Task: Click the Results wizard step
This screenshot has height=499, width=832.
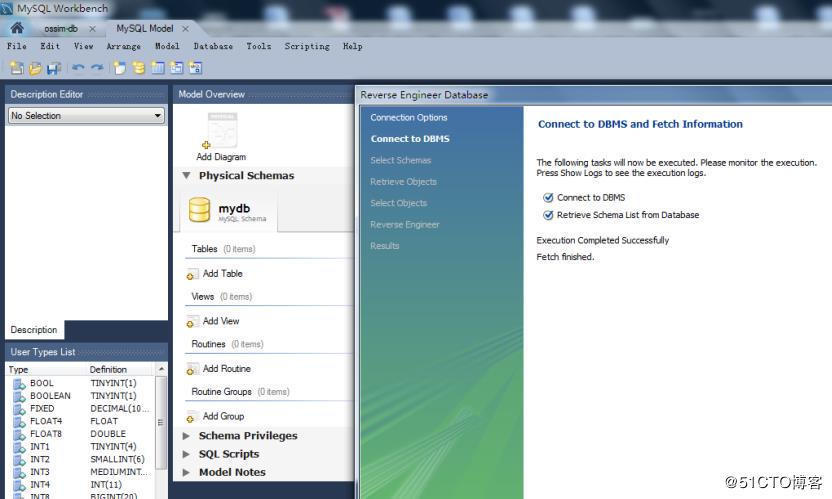Action: [x=385, y=246]
